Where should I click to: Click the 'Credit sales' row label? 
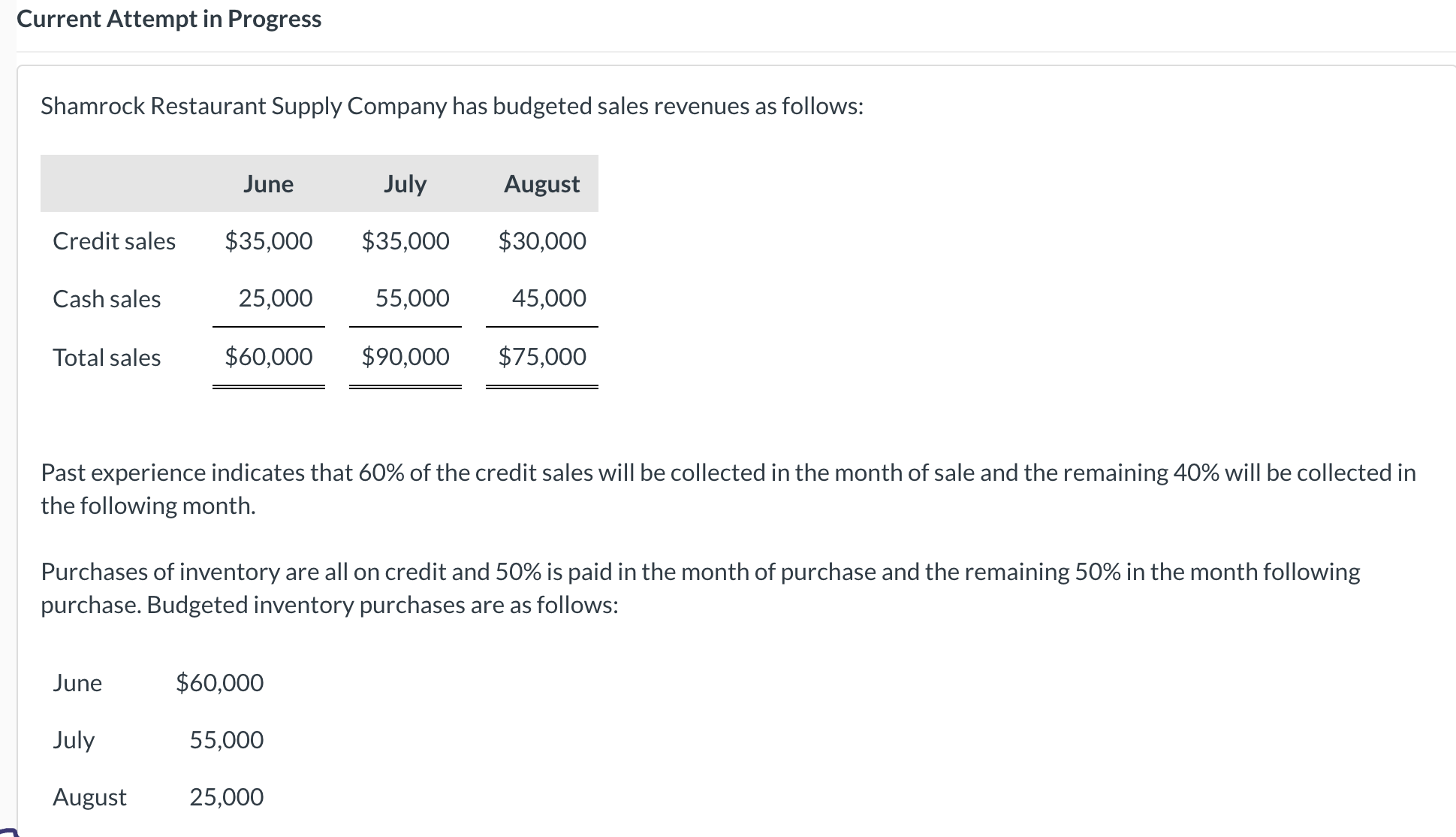(x=114, y=241)
